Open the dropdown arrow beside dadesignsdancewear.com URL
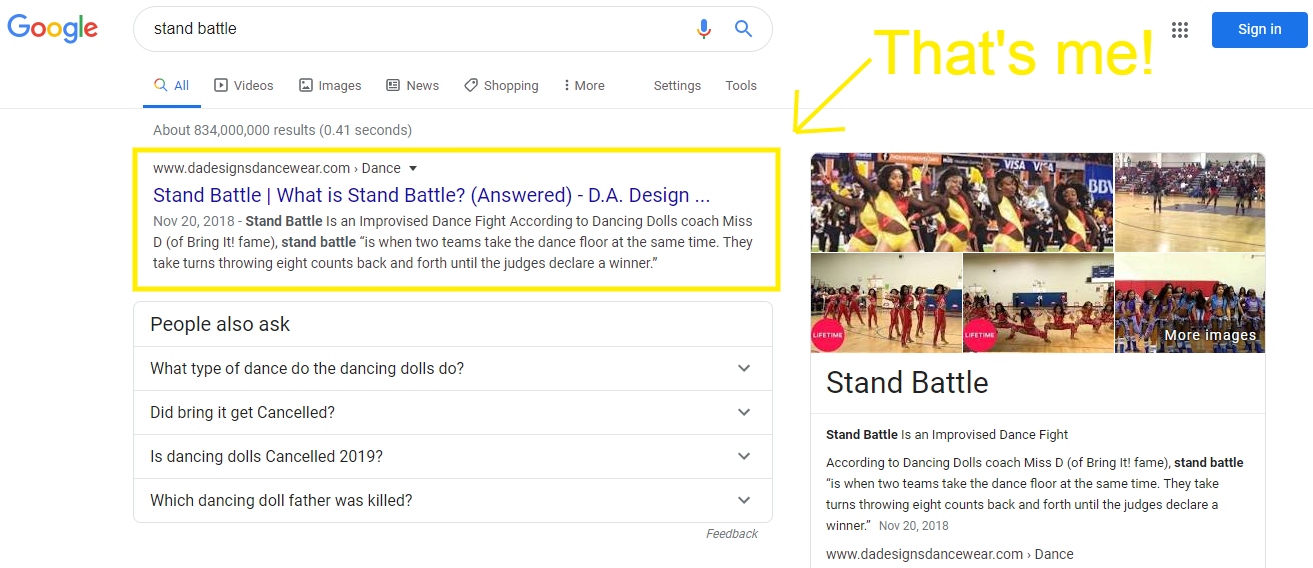Viewport: 1313px width, 568px height. 413,169
